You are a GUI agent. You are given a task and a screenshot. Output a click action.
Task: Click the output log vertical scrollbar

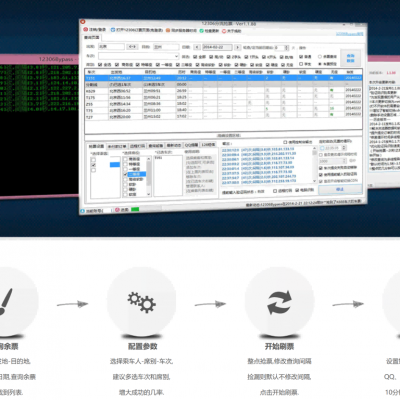[x=314, y=165]
